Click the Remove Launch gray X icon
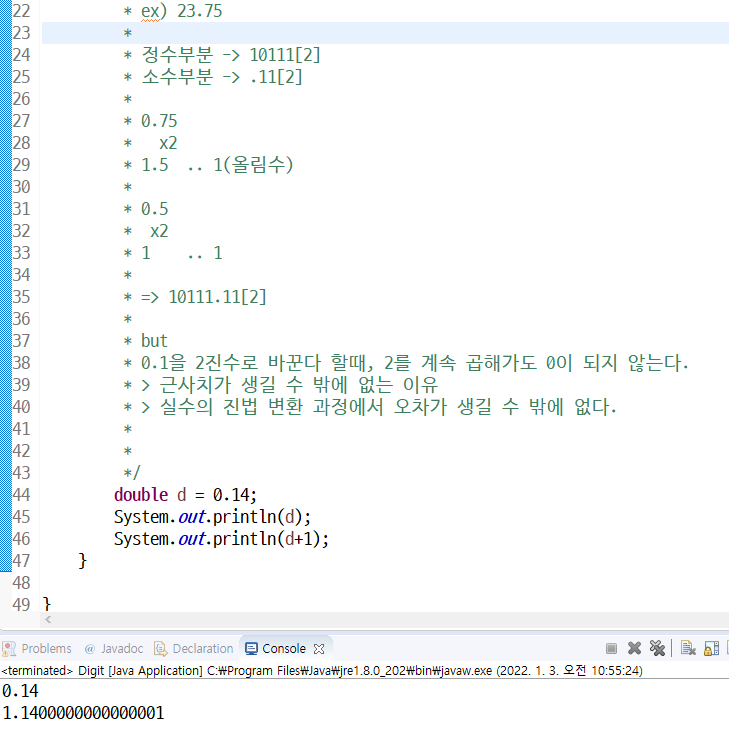Screen dimensions: 729x741 coord(634,648)
